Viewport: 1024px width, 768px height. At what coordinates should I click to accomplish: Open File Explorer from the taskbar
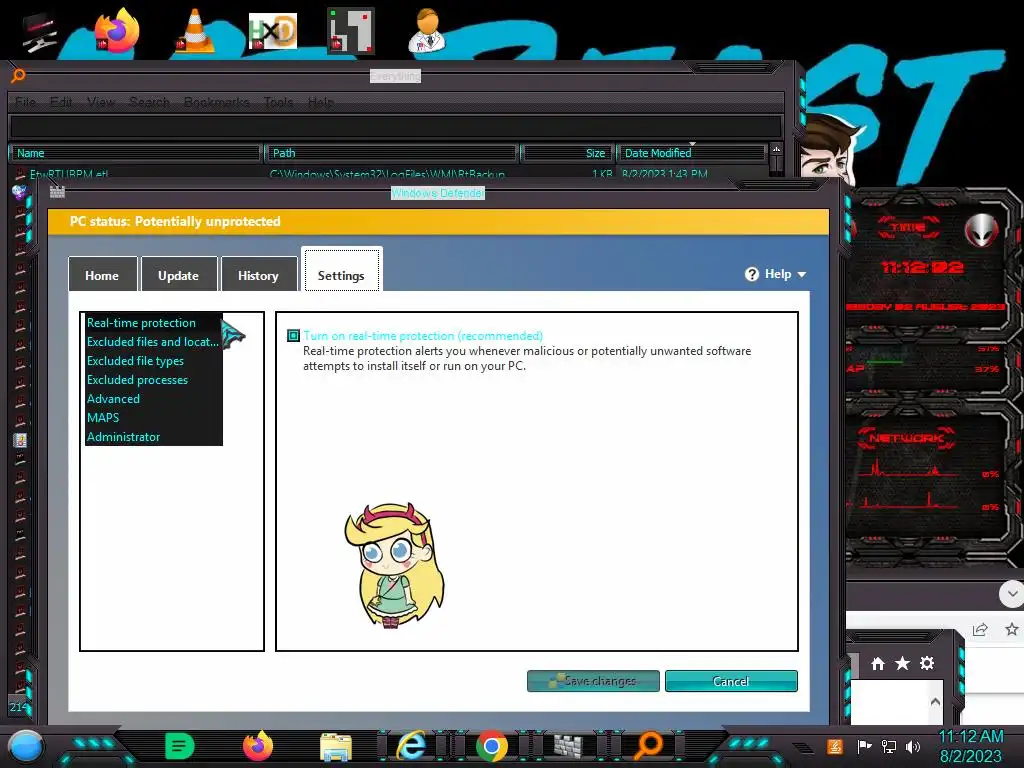point(336,746)
